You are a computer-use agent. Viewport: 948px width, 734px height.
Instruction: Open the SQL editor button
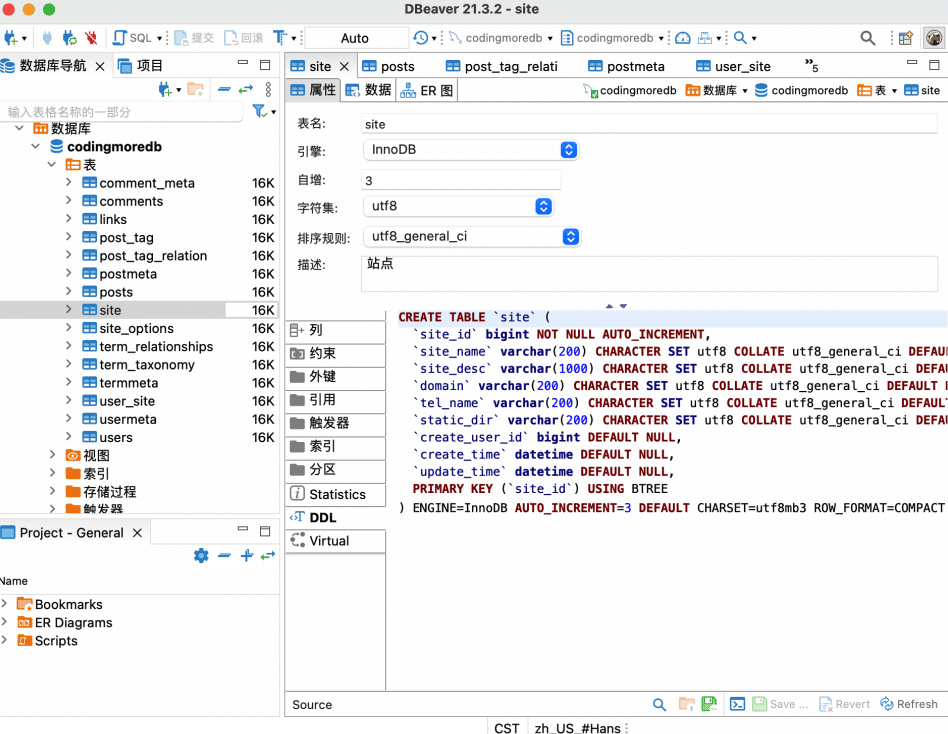[133, 38]
